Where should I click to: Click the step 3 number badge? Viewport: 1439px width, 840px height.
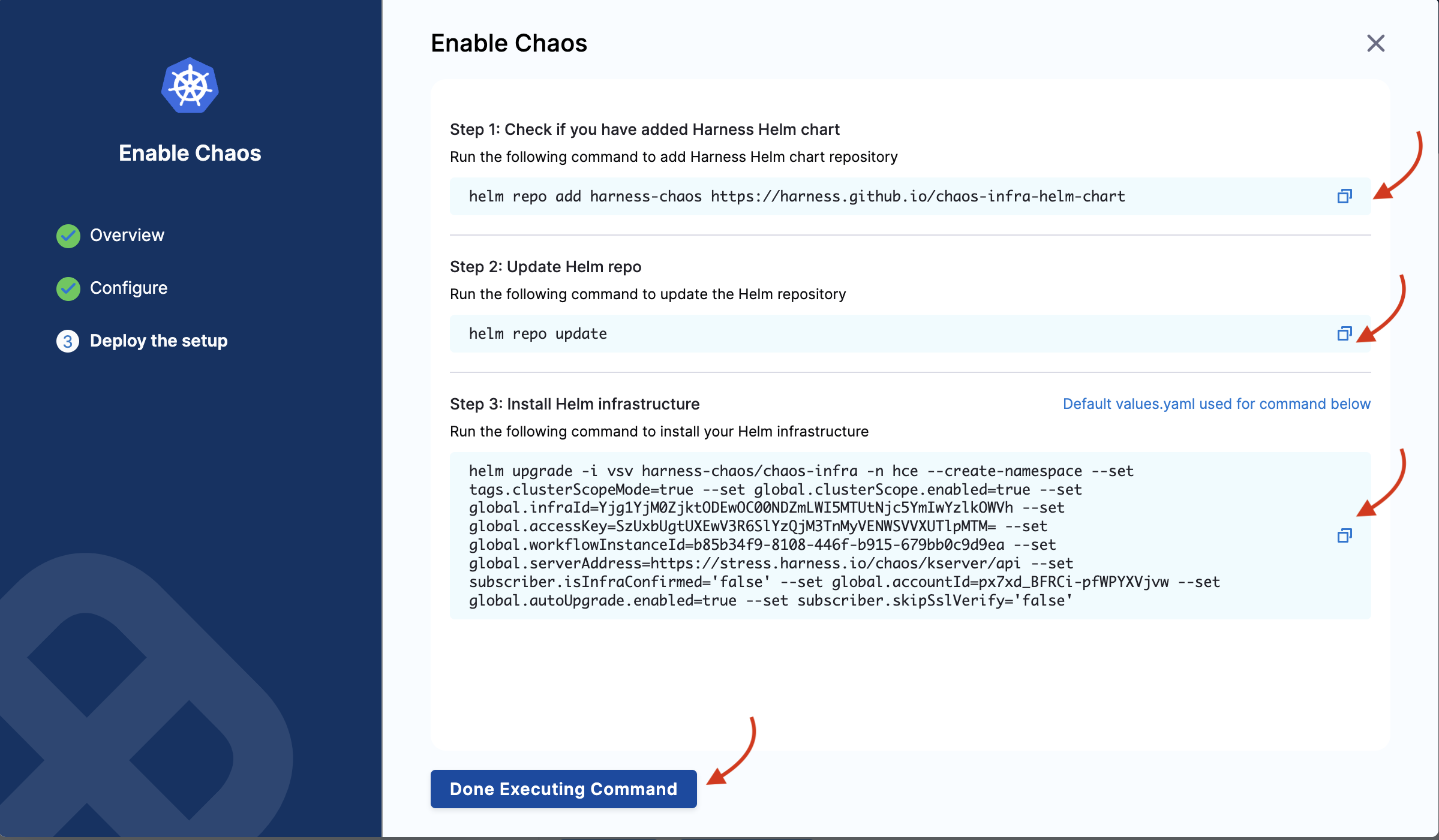click(x=68, y=341)
